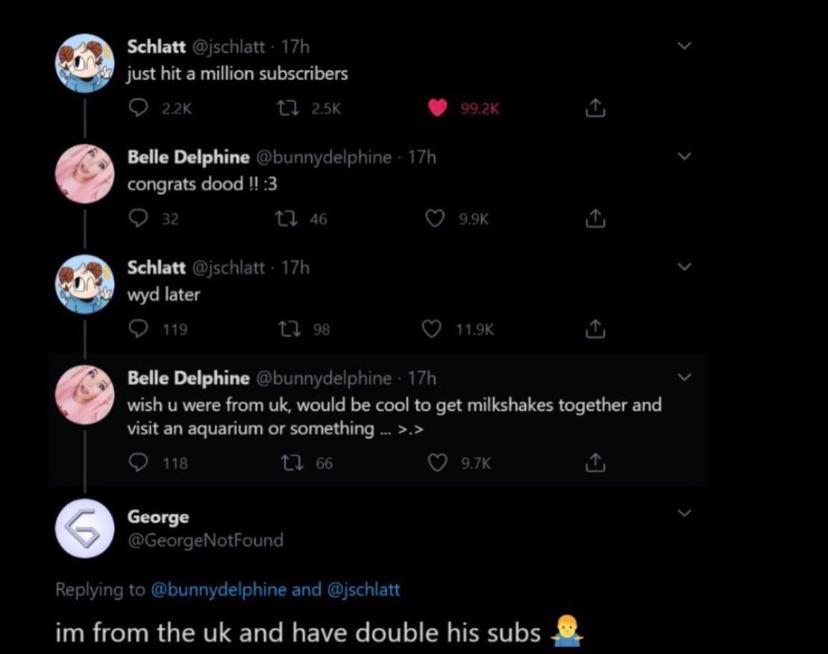Share Belle Delphine's milkshakes tweet
The image size is (828, 654).
pos(595,463)
